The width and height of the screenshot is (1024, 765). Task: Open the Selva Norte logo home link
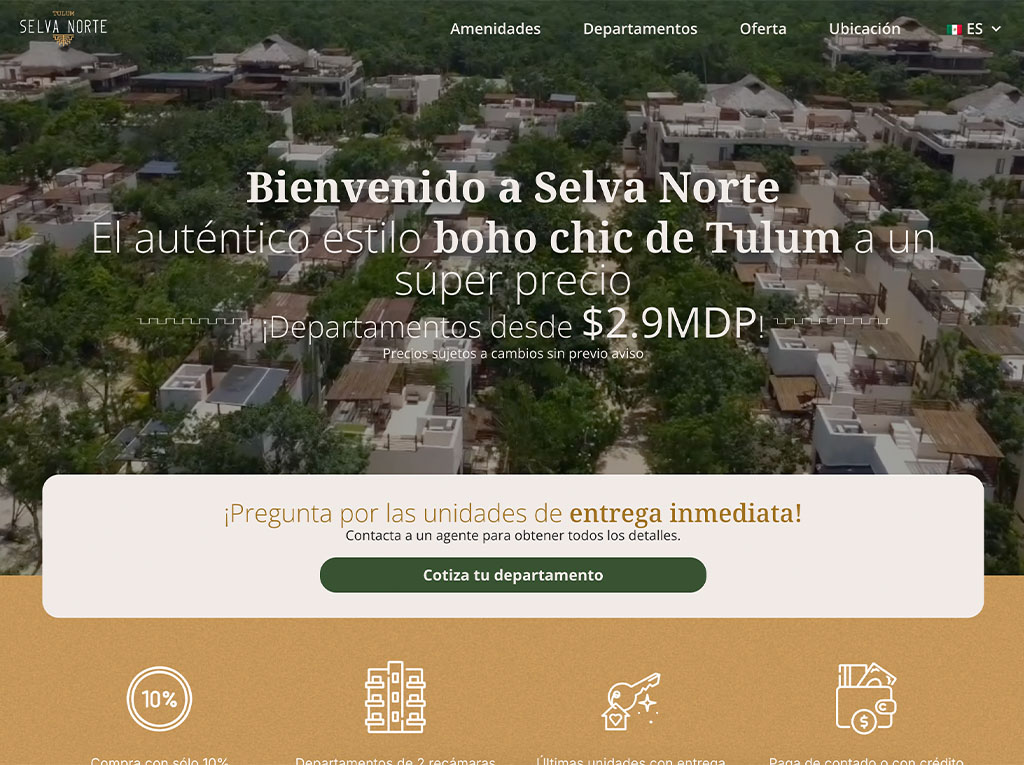pos(63,28)
